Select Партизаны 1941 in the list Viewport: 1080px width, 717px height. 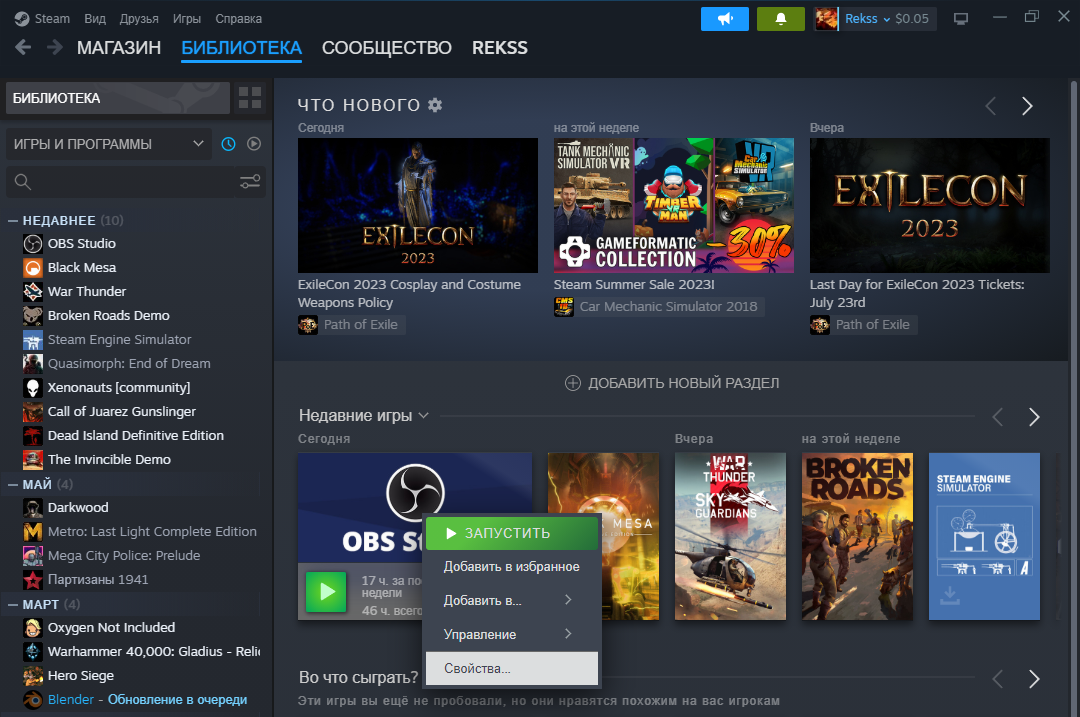[x=98, y=580]
